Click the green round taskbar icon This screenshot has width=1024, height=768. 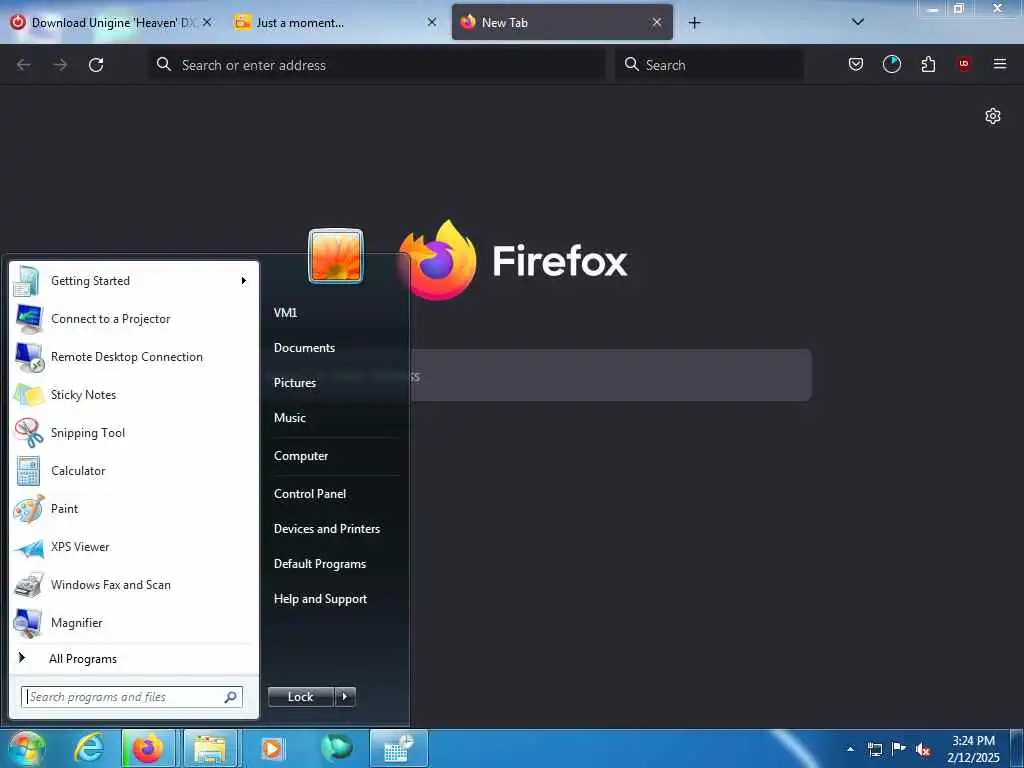[336, 748]
